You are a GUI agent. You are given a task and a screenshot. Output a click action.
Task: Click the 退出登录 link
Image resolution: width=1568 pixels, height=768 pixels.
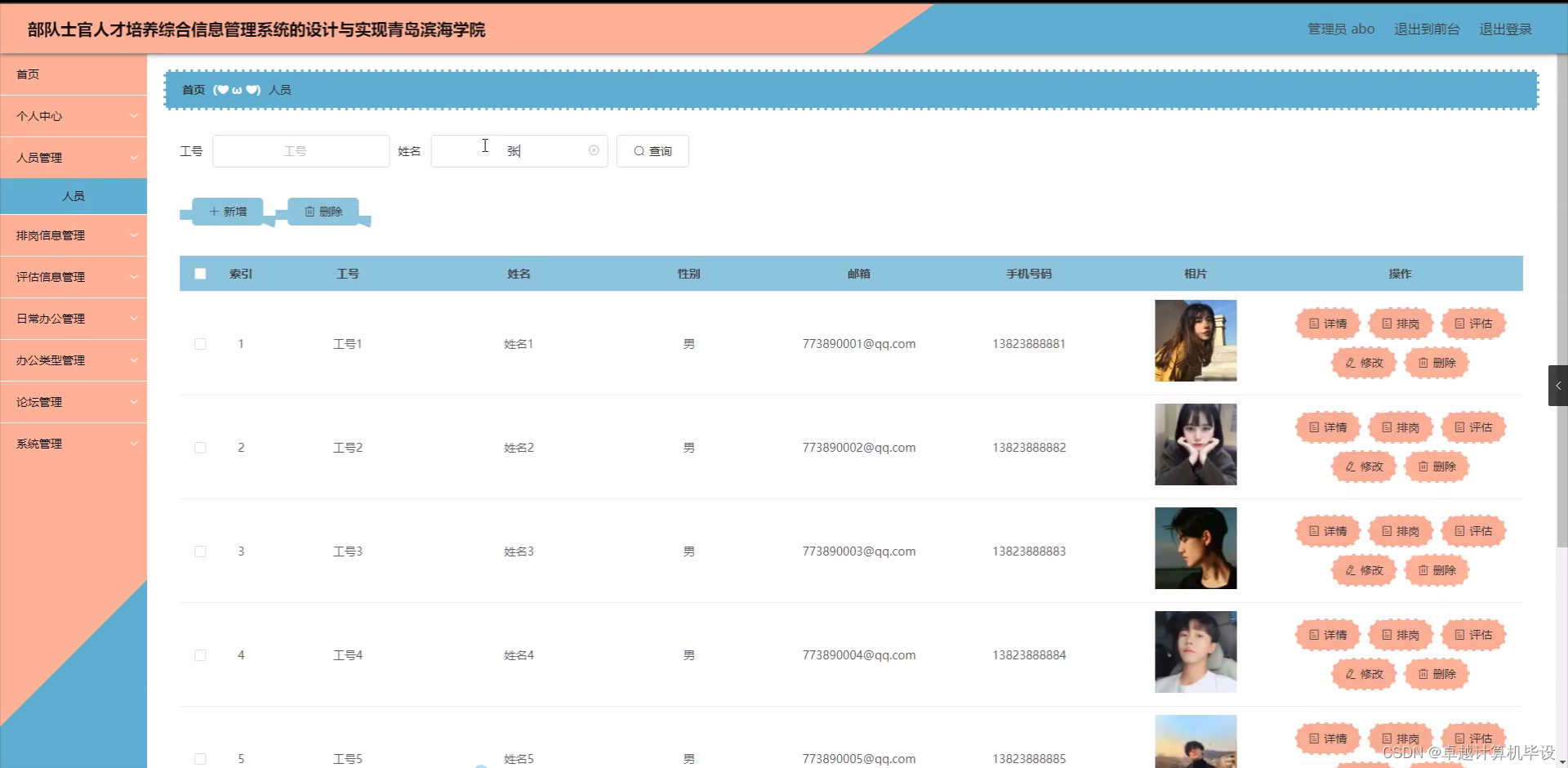pos(1505,29)
